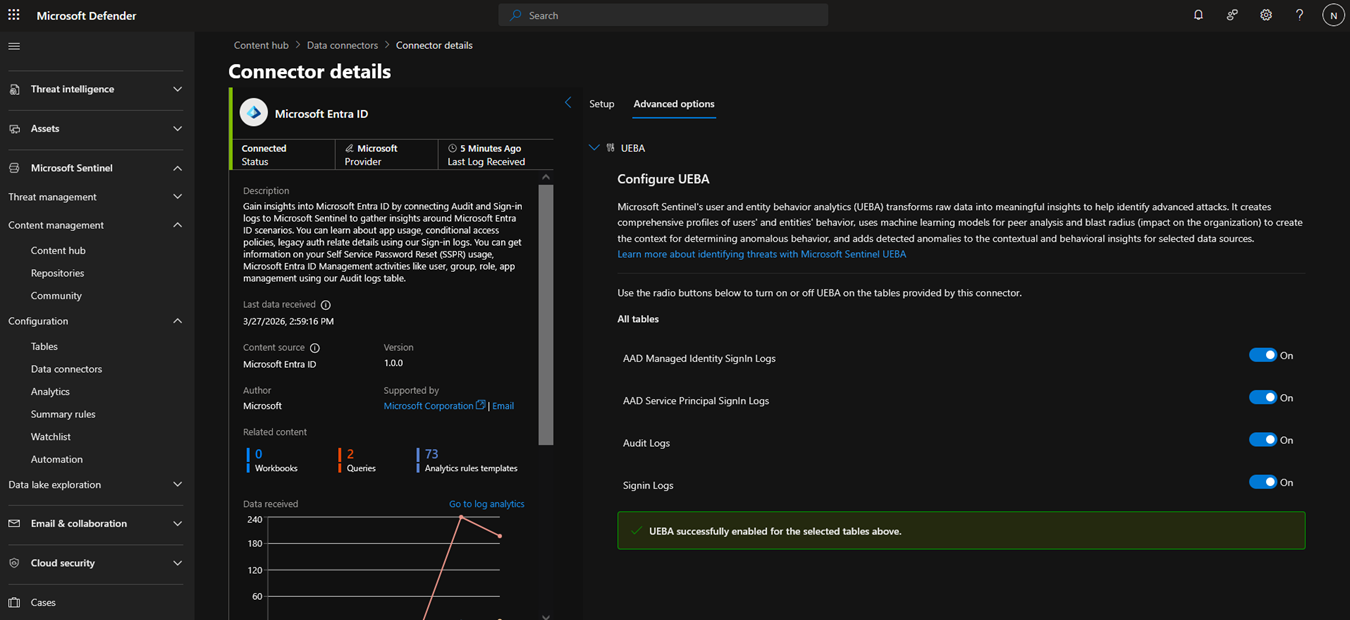Collapse the connector details panel arrow
The image size is (1350, 620).
tap(568, 103)
